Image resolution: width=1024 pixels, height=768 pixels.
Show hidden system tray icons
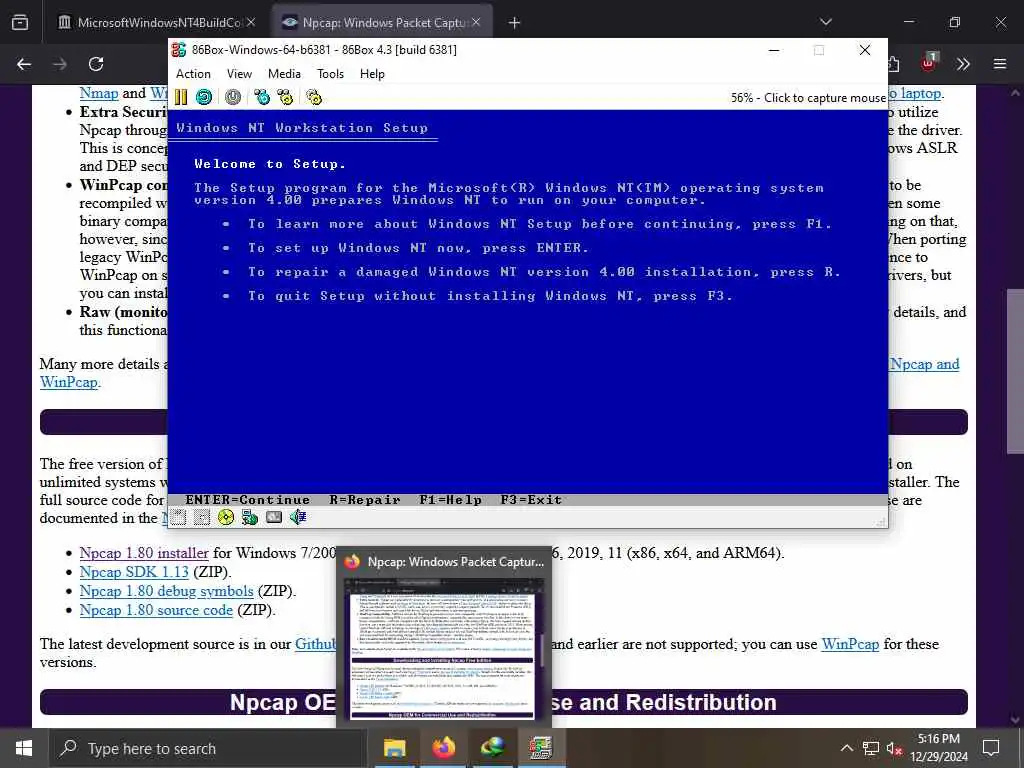coord(846,748)
